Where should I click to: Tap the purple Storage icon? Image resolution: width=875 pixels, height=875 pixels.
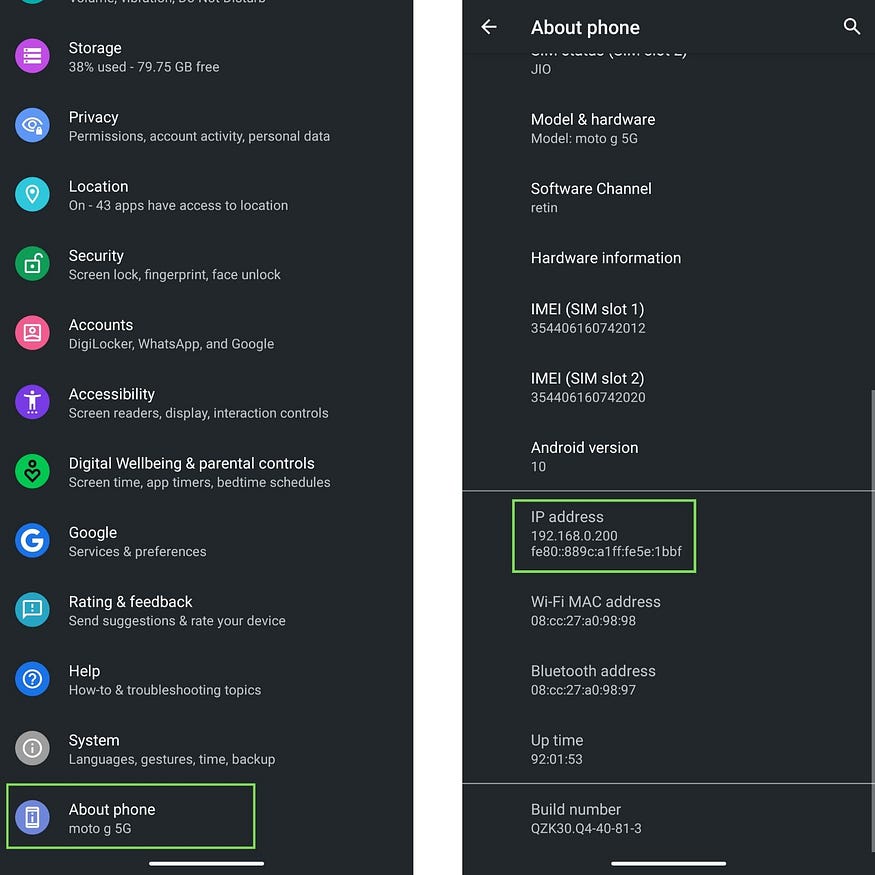tap(32, 56)
